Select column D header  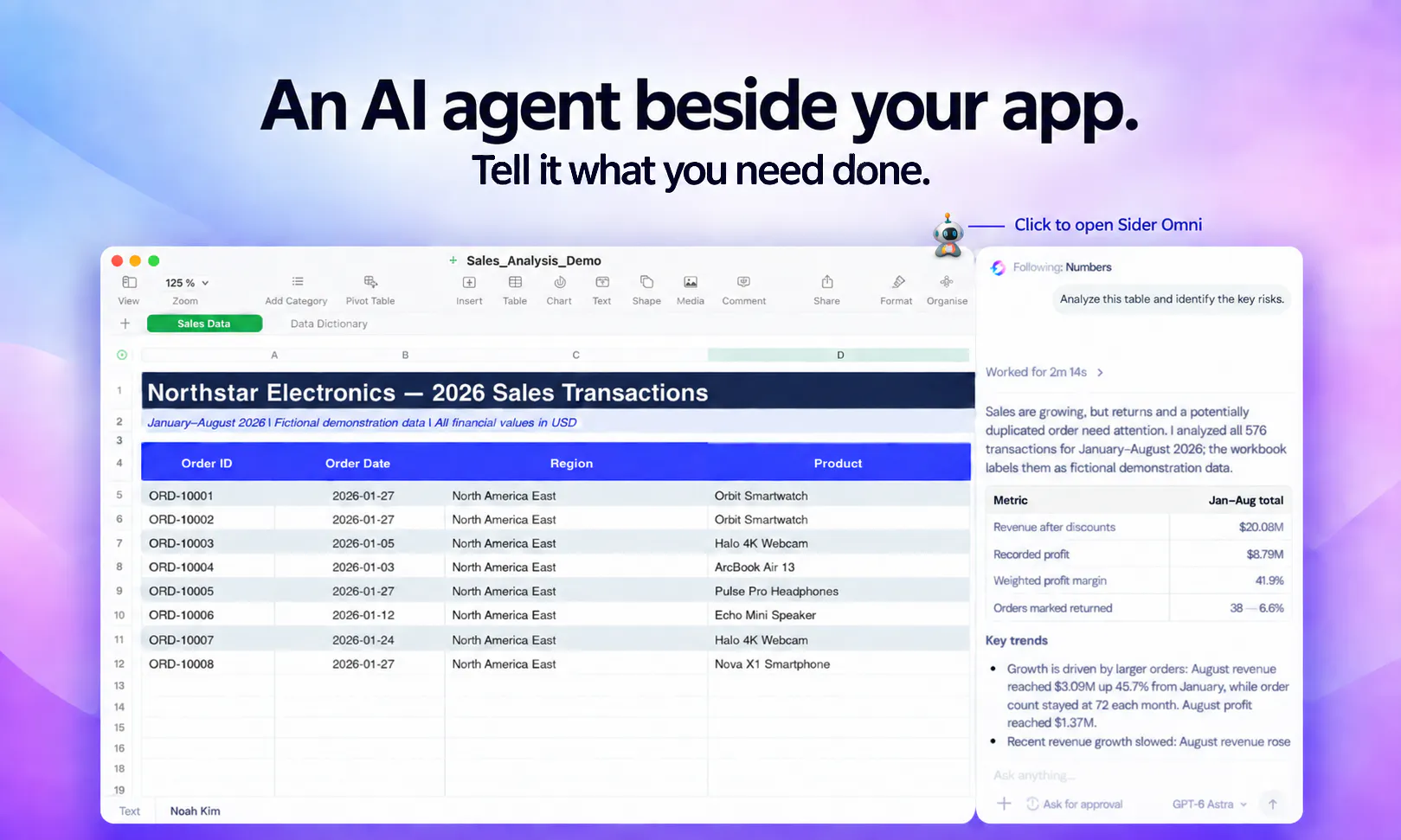839,355
